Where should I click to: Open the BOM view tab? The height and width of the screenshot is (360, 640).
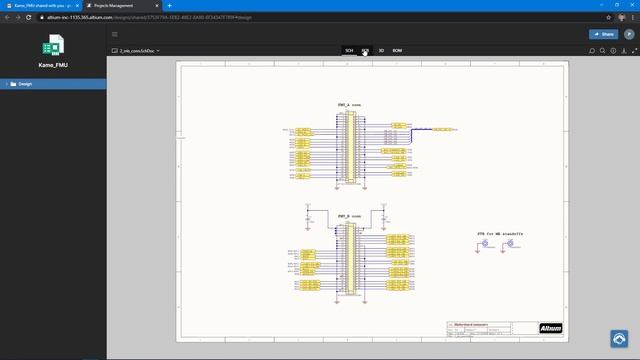[397, 51]
